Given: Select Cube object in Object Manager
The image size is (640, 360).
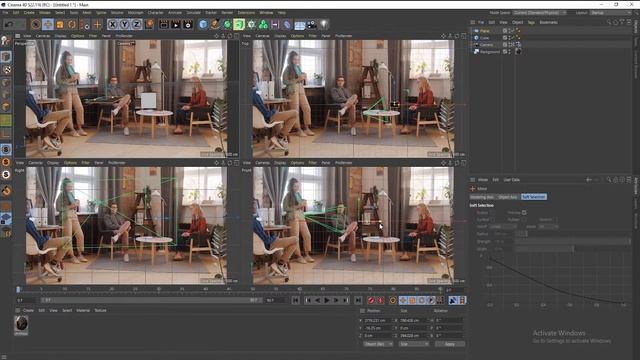Looking at the screenshot, I should 484,38.
